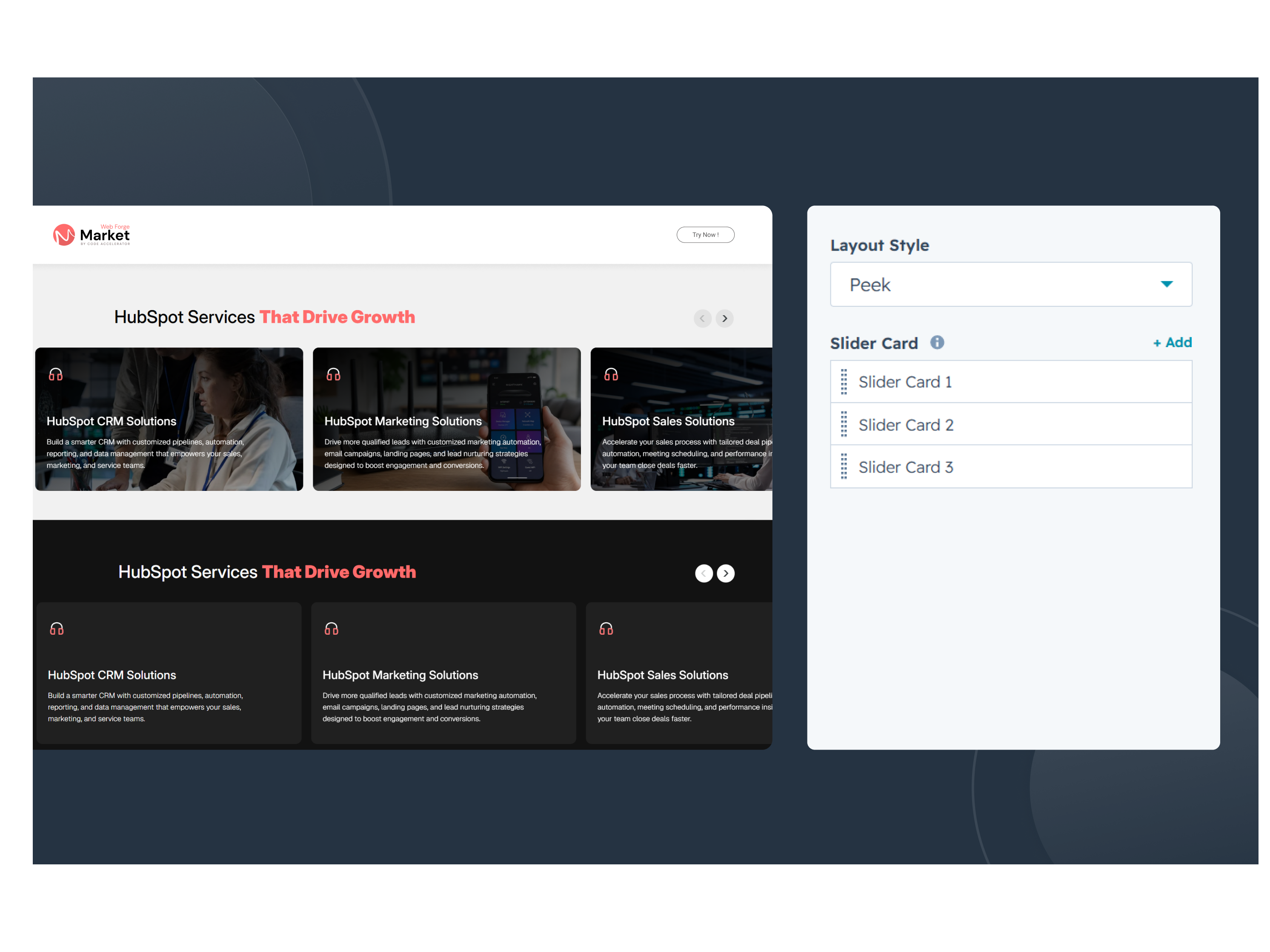Click the light Marketing card description text
This screenshot has height=952, width=1270.
point(432,454)
